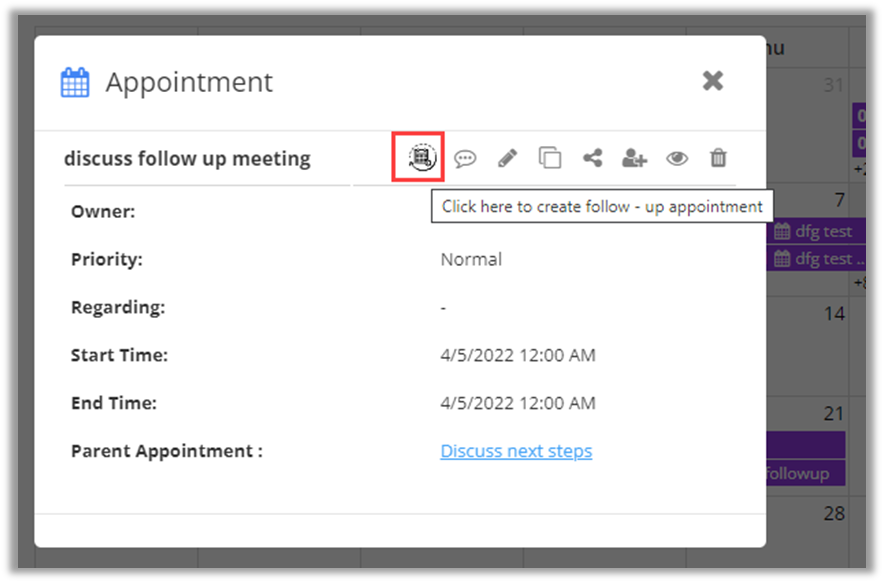Viewport: 884px width, 583px height.
Task: Click the create follow-up appointment icon
Action: (422, 158)
